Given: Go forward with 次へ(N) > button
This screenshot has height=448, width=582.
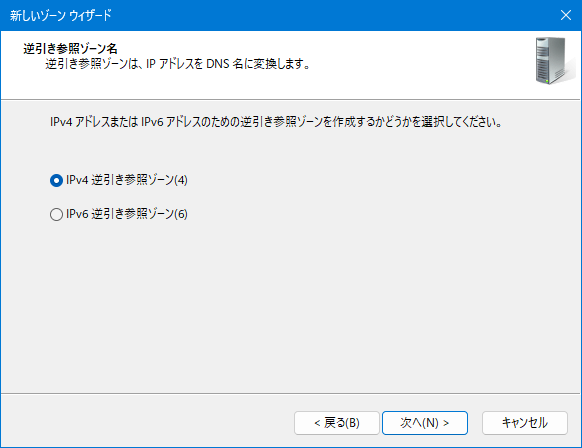Looking at the screenshot, I should (425, 423).
